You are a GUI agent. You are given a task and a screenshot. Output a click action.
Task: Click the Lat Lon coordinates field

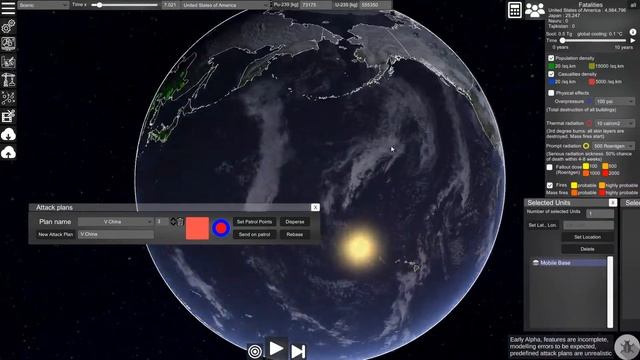click(588, 225)
